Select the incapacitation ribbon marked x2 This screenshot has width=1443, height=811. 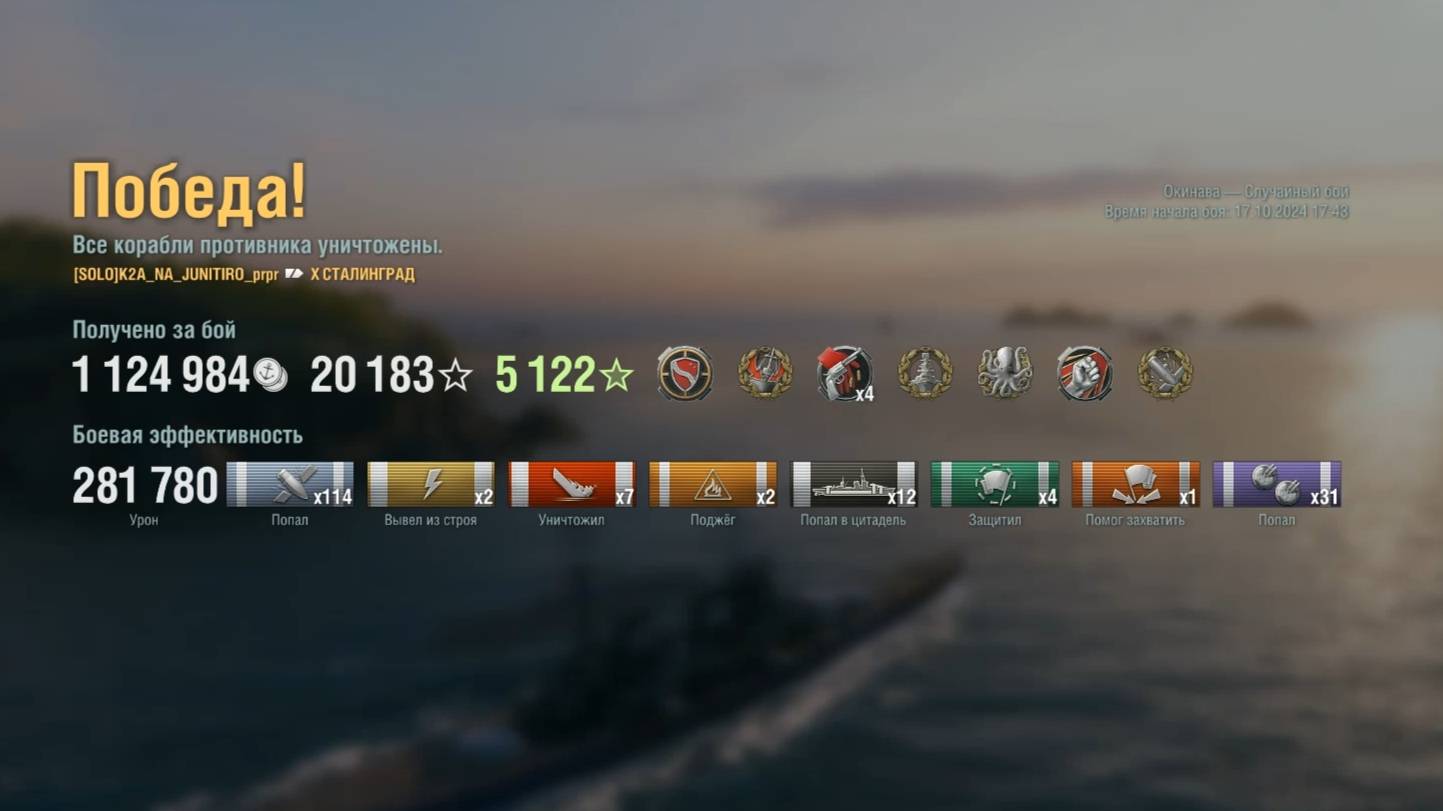click(x=431, y=484)
